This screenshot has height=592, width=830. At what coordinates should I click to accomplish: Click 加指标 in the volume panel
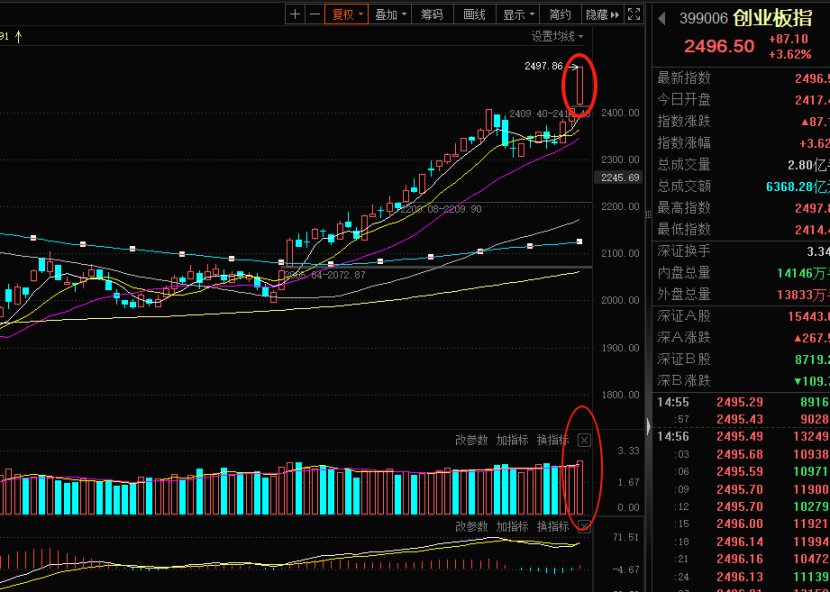[x=512, y=440]
